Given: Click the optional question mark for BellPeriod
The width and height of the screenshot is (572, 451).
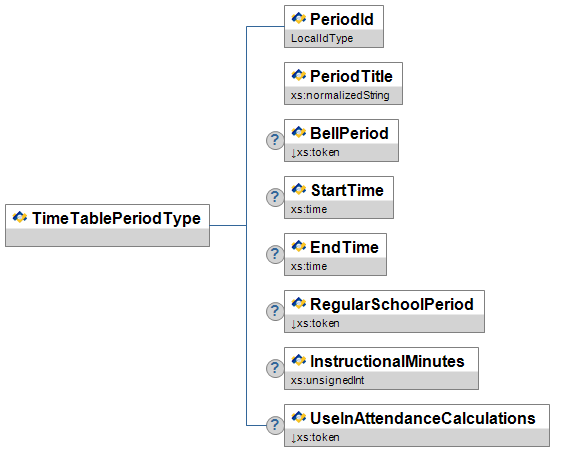Looking at the screenshot, I should [275, 140].
